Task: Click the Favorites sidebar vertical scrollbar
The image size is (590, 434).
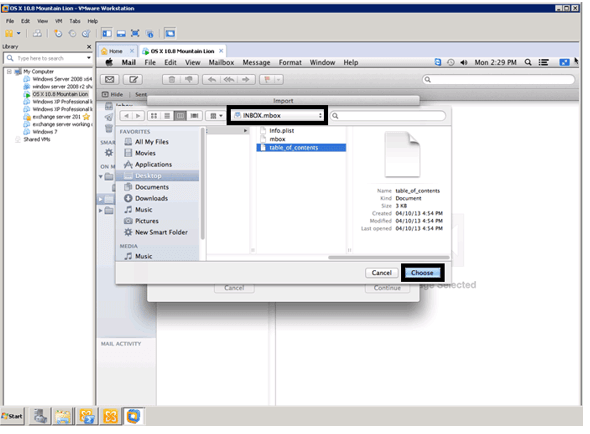Action: (202, 184)
